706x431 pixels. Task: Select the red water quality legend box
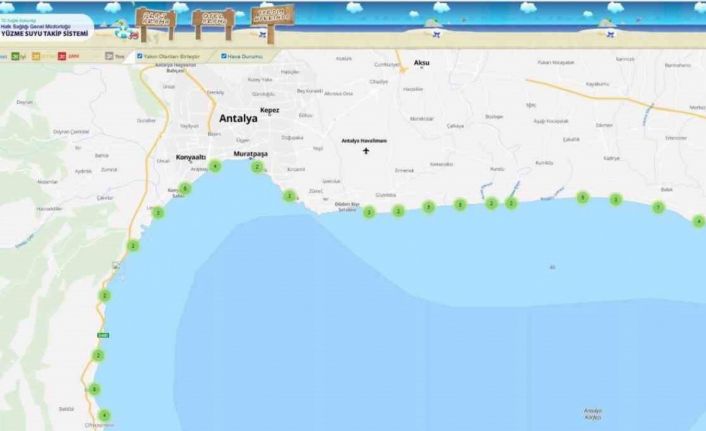click(x=62, y=56)
